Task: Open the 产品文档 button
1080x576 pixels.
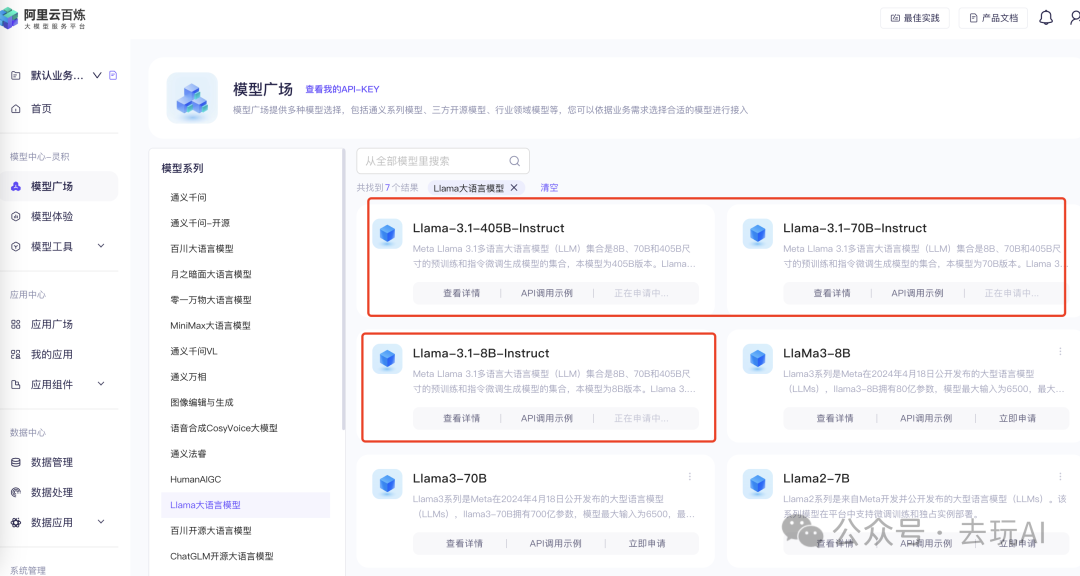Action: click(993, 18)
